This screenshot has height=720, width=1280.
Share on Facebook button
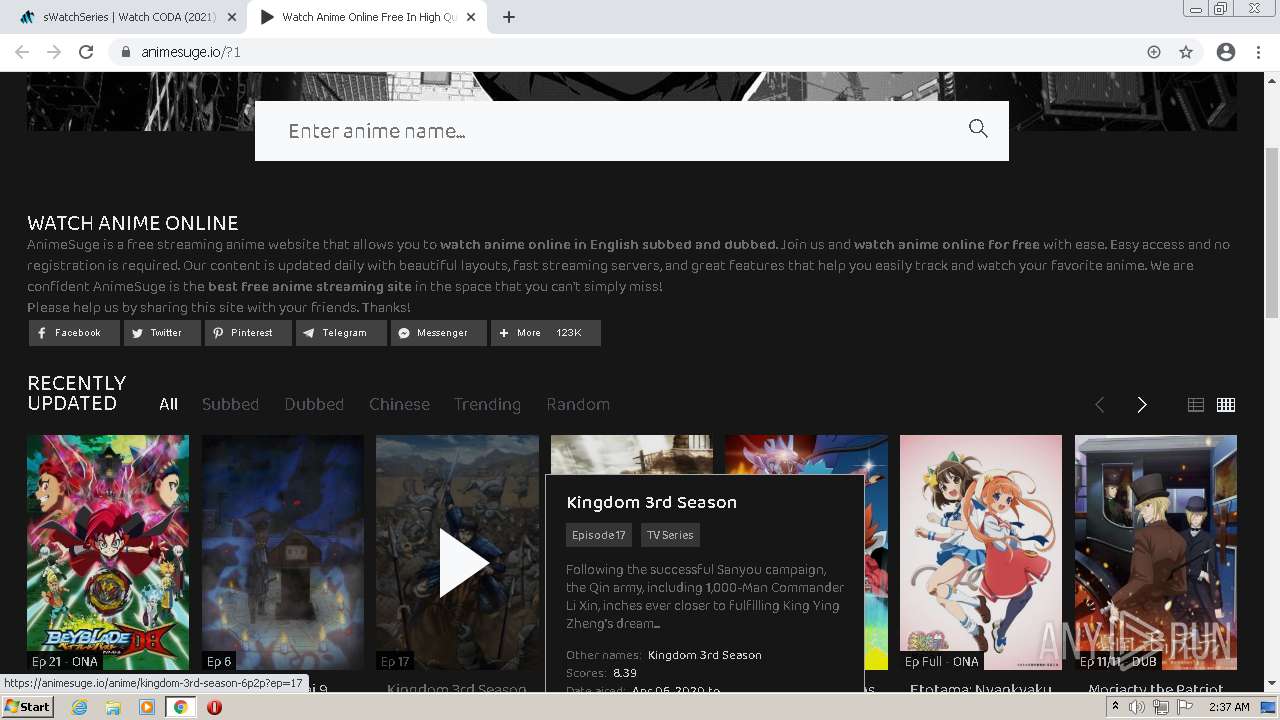pyautogui.click(x=74, y=333)
